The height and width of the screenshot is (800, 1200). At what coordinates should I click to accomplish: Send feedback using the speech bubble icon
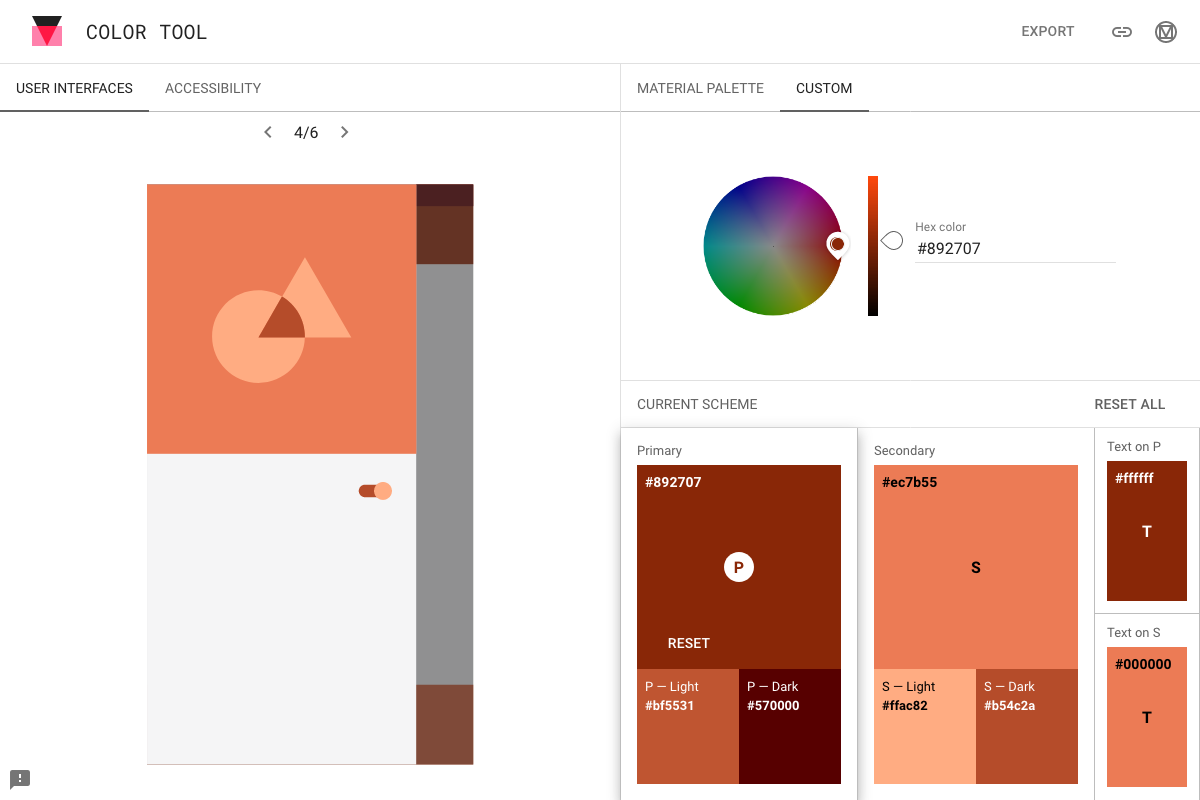point(20,778)
